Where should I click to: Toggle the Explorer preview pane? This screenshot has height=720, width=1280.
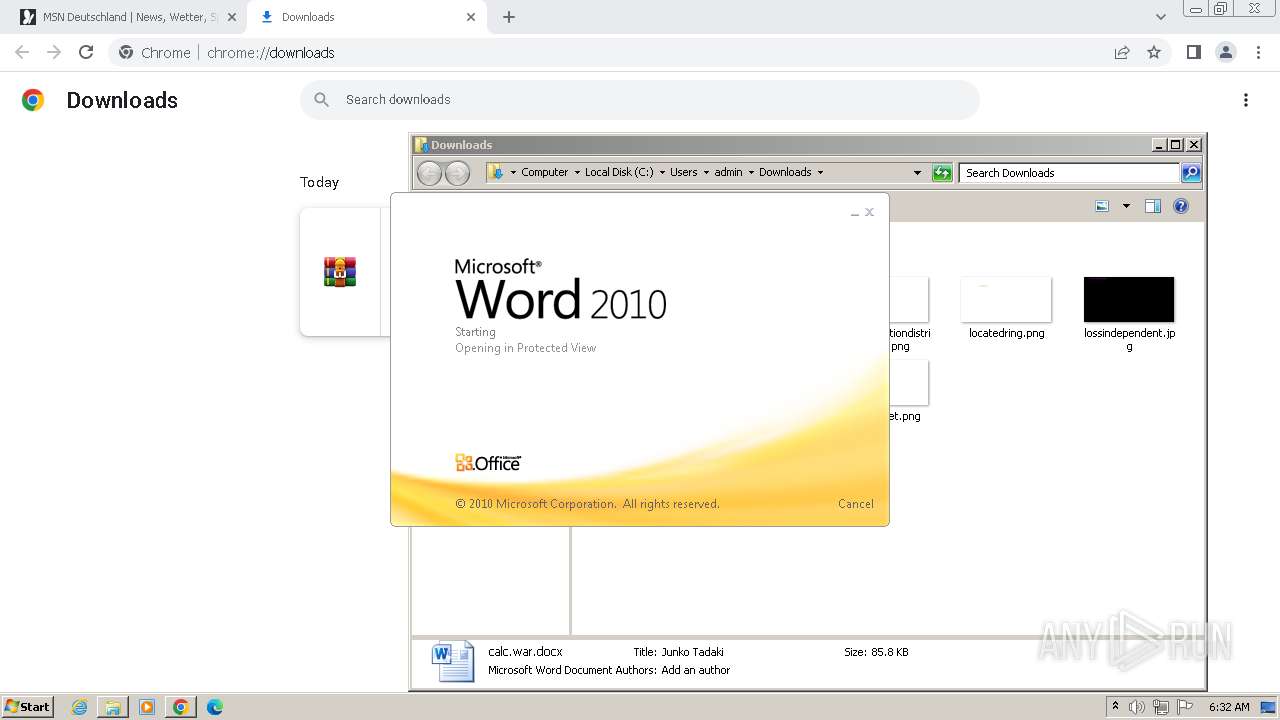[x=1153, y=206]
